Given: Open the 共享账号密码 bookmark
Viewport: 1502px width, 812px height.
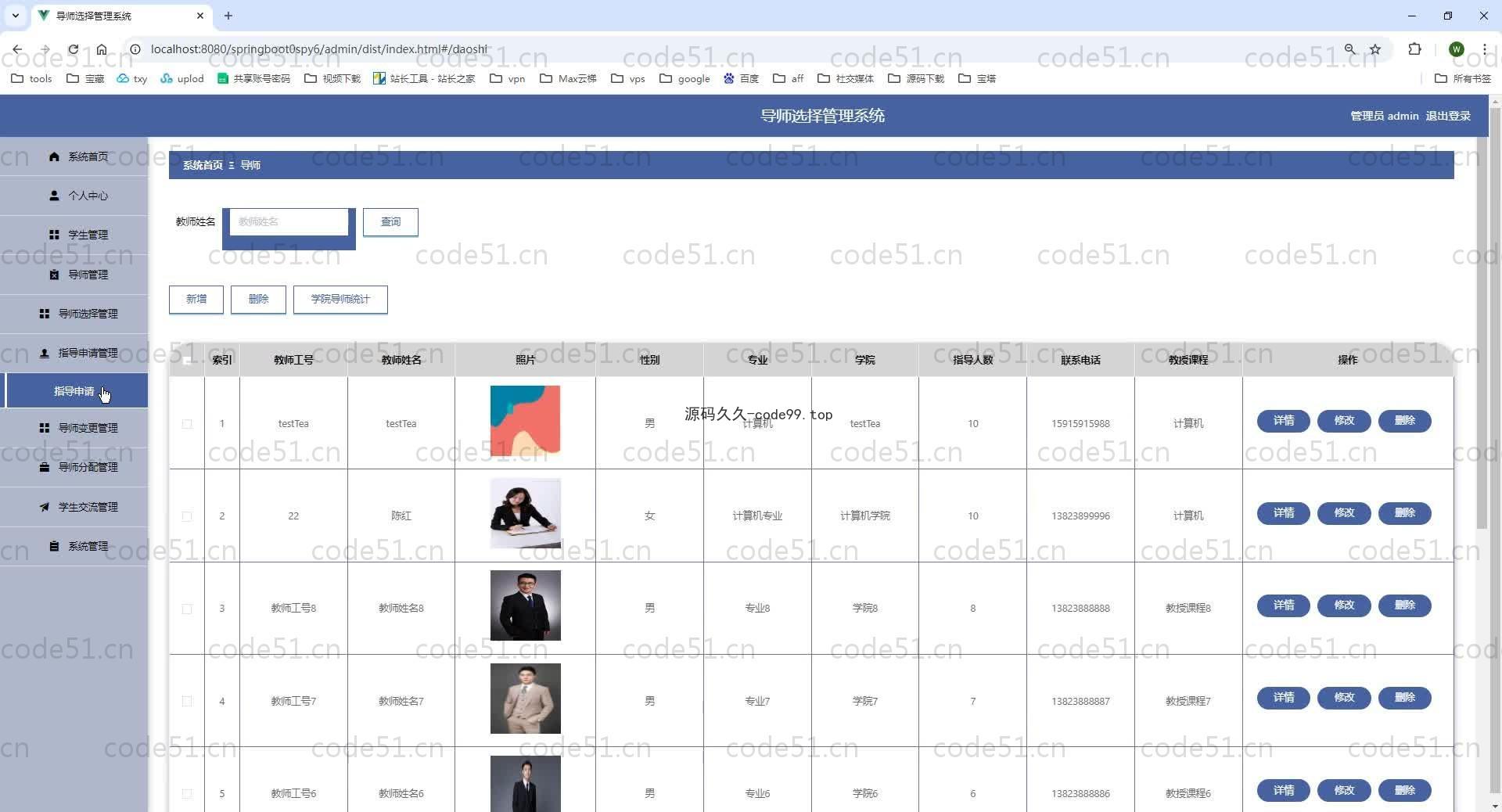Looking at the screenshot, I should coord(253,78).
